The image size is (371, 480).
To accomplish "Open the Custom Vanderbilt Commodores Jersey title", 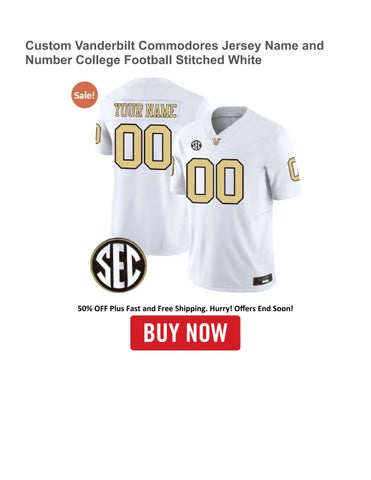I will coord(175,53).
